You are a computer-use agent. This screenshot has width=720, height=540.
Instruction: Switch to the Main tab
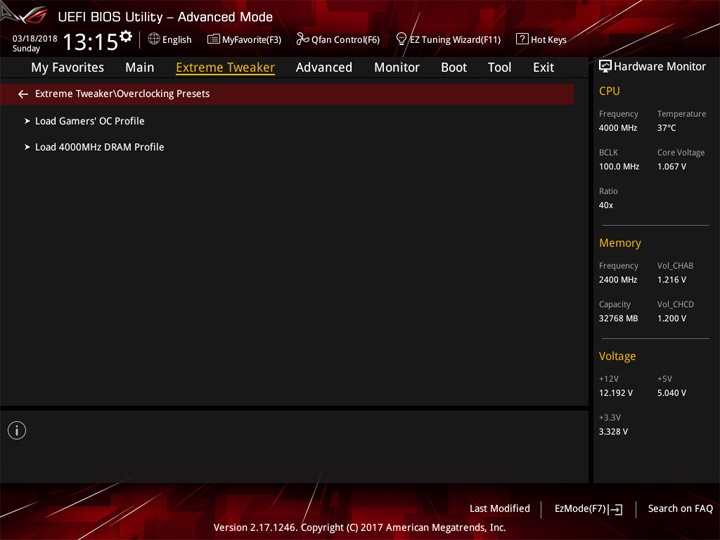coord(140,68)
